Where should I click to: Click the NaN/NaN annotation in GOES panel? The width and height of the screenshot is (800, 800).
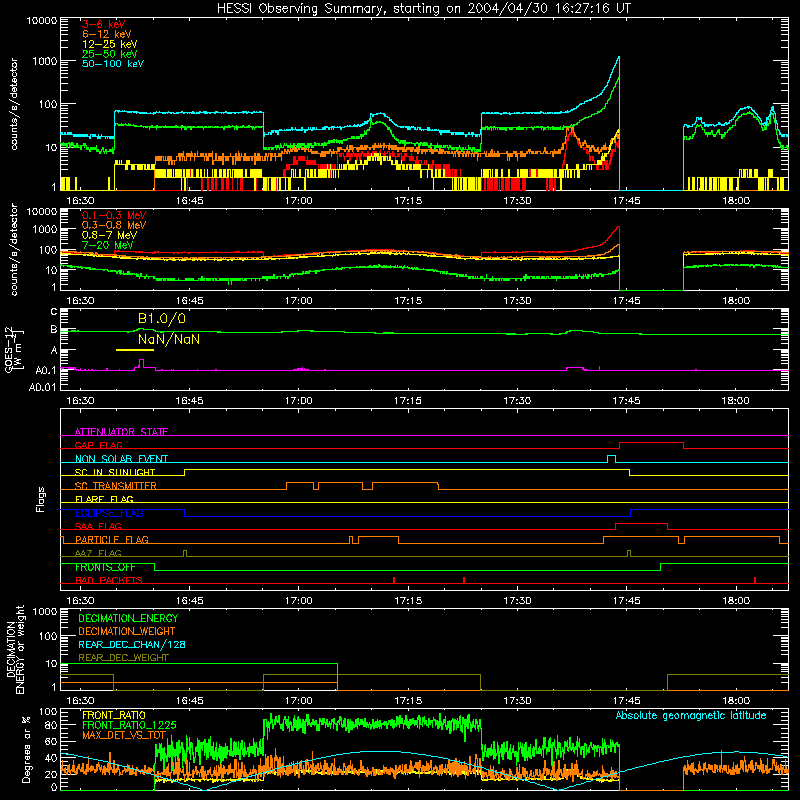(x=168, y=339)
